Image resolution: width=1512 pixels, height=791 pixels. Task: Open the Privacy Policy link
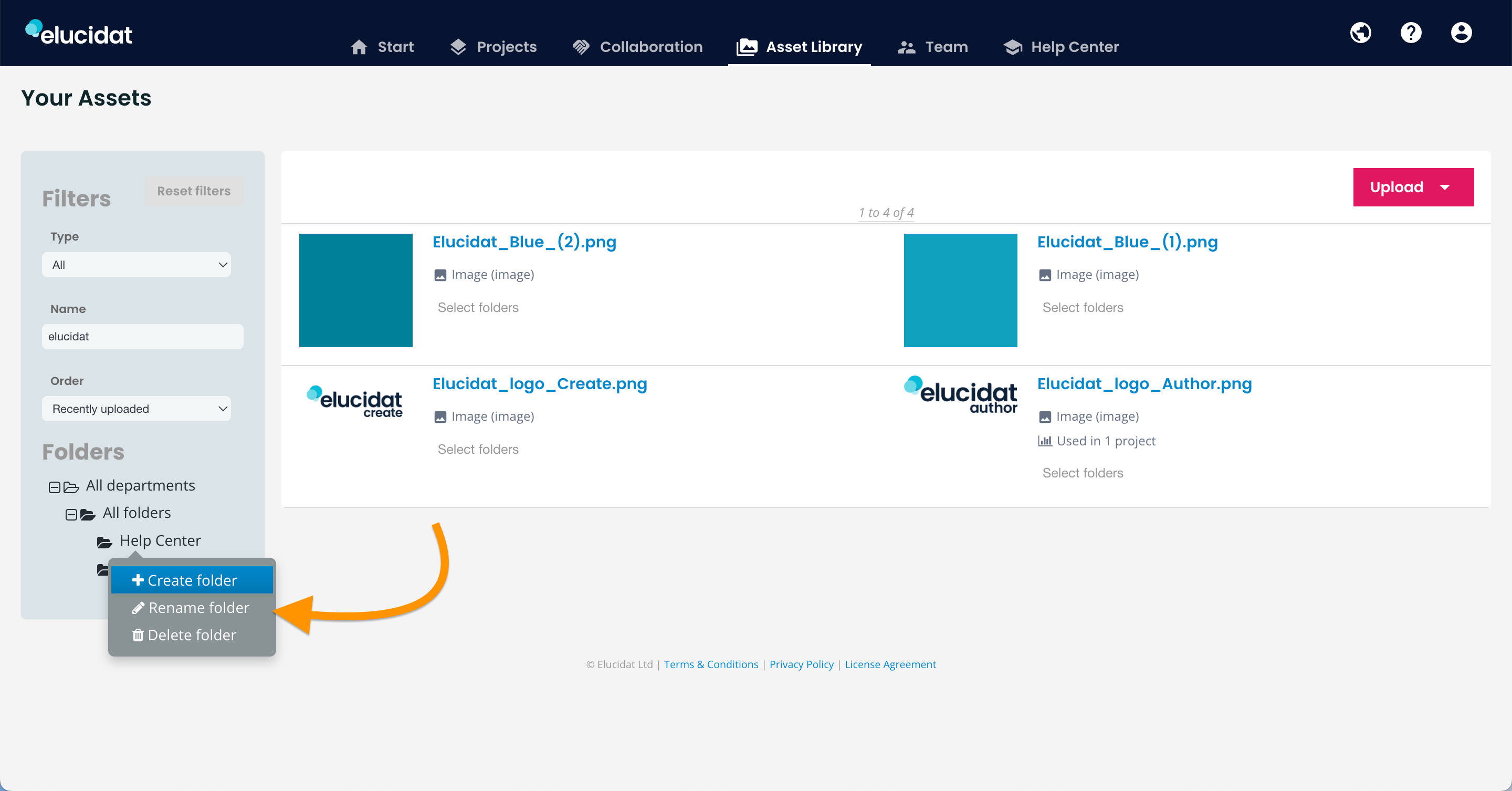click(x=801, y=664)
